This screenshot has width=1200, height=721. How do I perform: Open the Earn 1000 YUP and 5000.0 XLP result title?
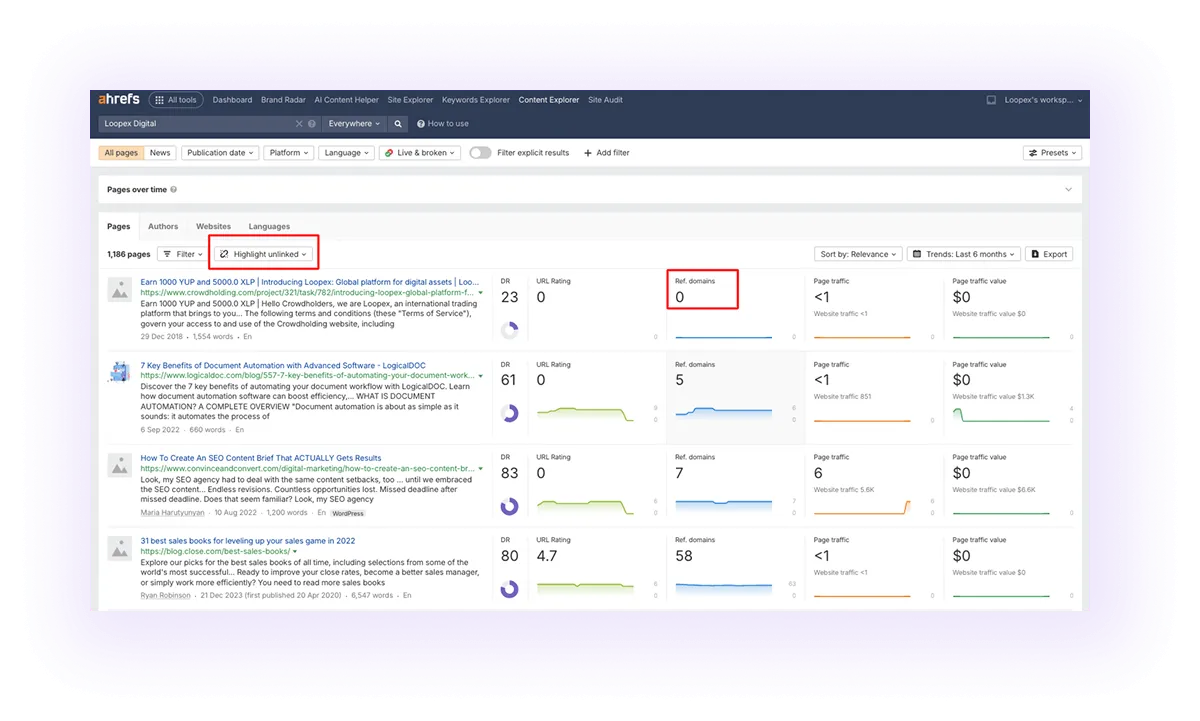(310, 282)
